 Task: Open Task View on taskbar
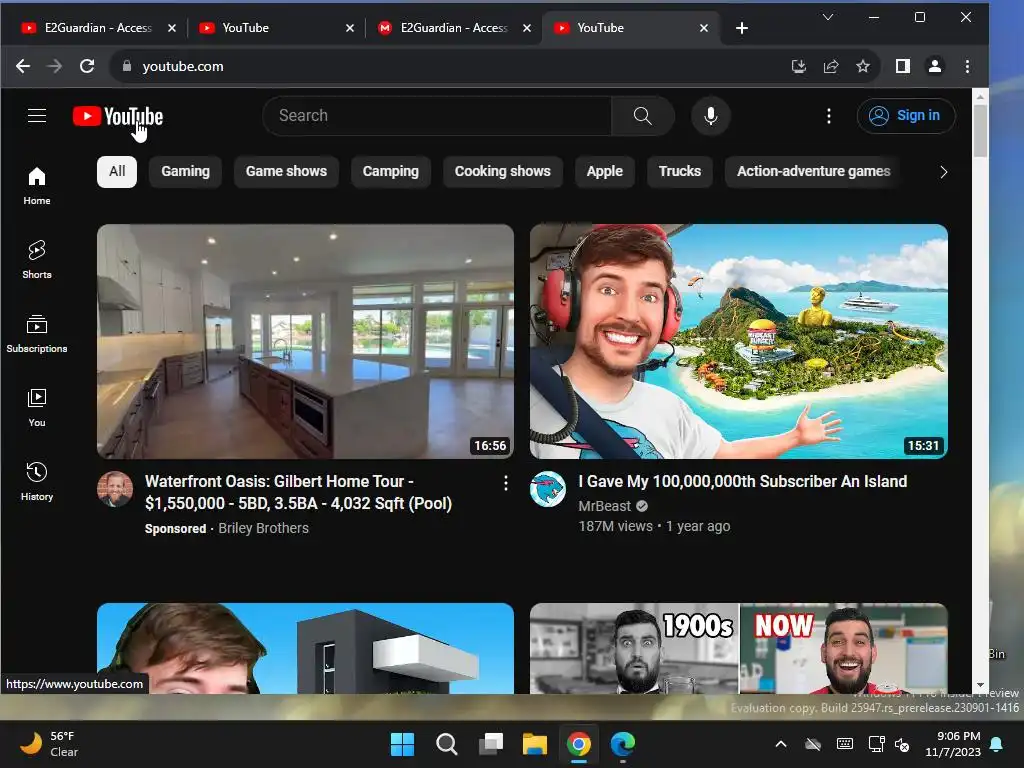pos(490,744)
